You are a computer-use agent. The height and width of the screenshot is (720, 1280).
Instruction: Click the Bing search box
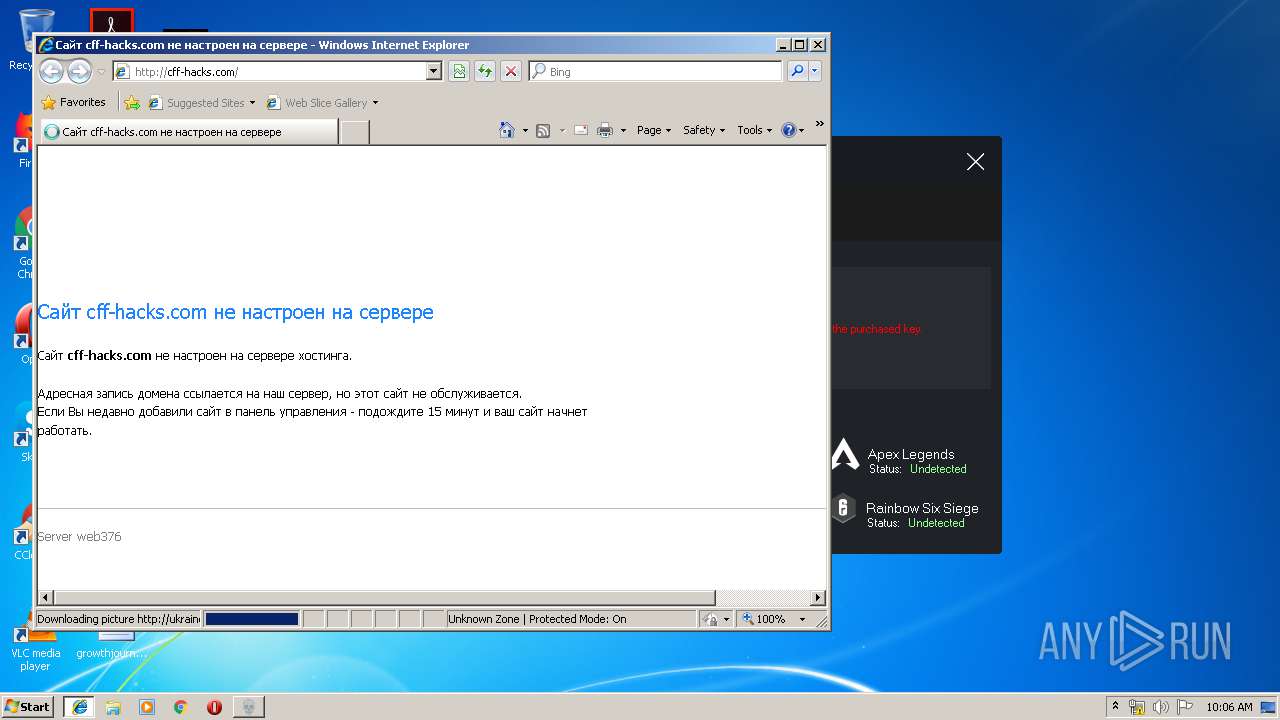coord(656,71)
